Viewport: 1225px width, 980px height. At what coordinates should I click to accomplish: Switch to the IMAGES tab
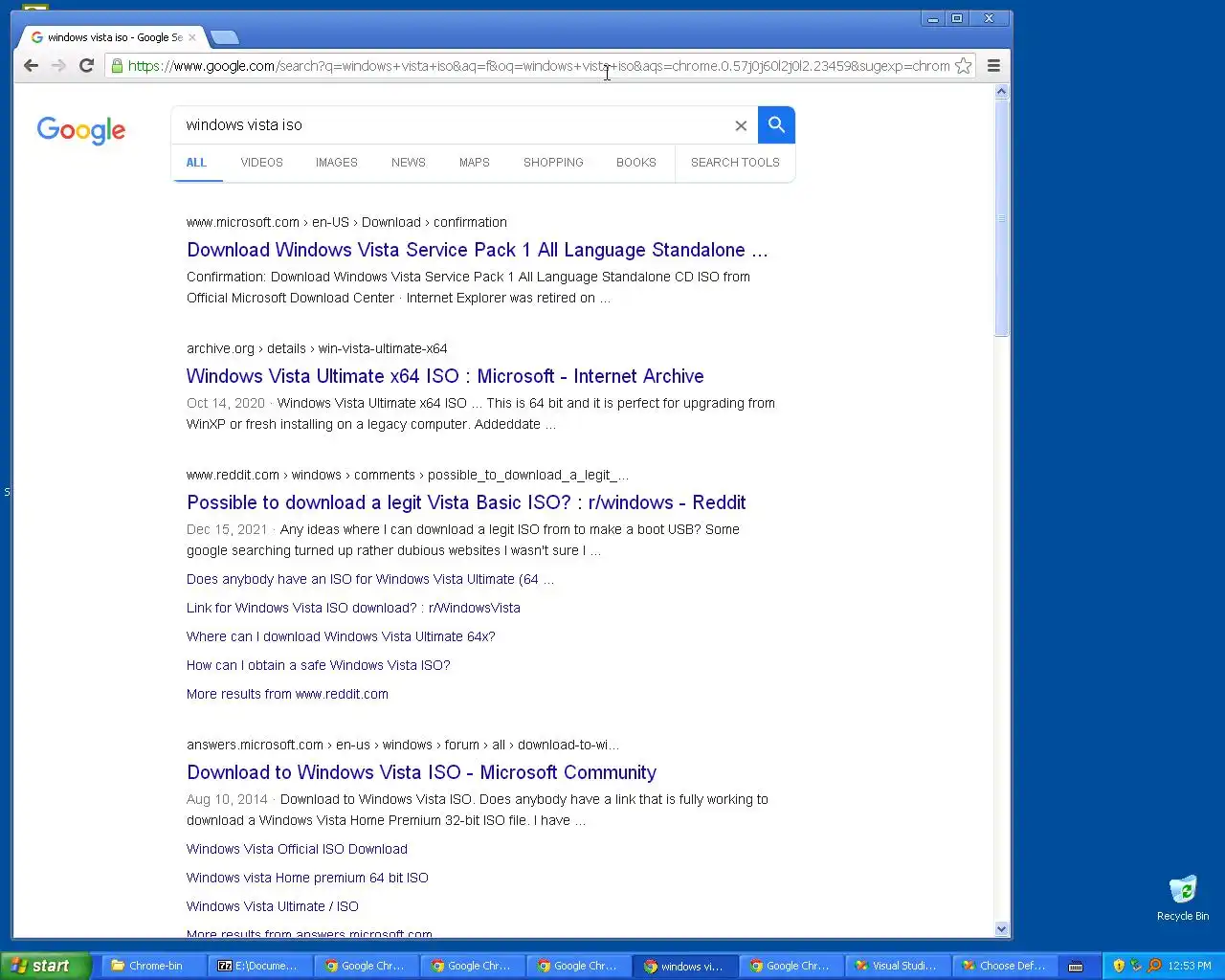coord(337,163)
